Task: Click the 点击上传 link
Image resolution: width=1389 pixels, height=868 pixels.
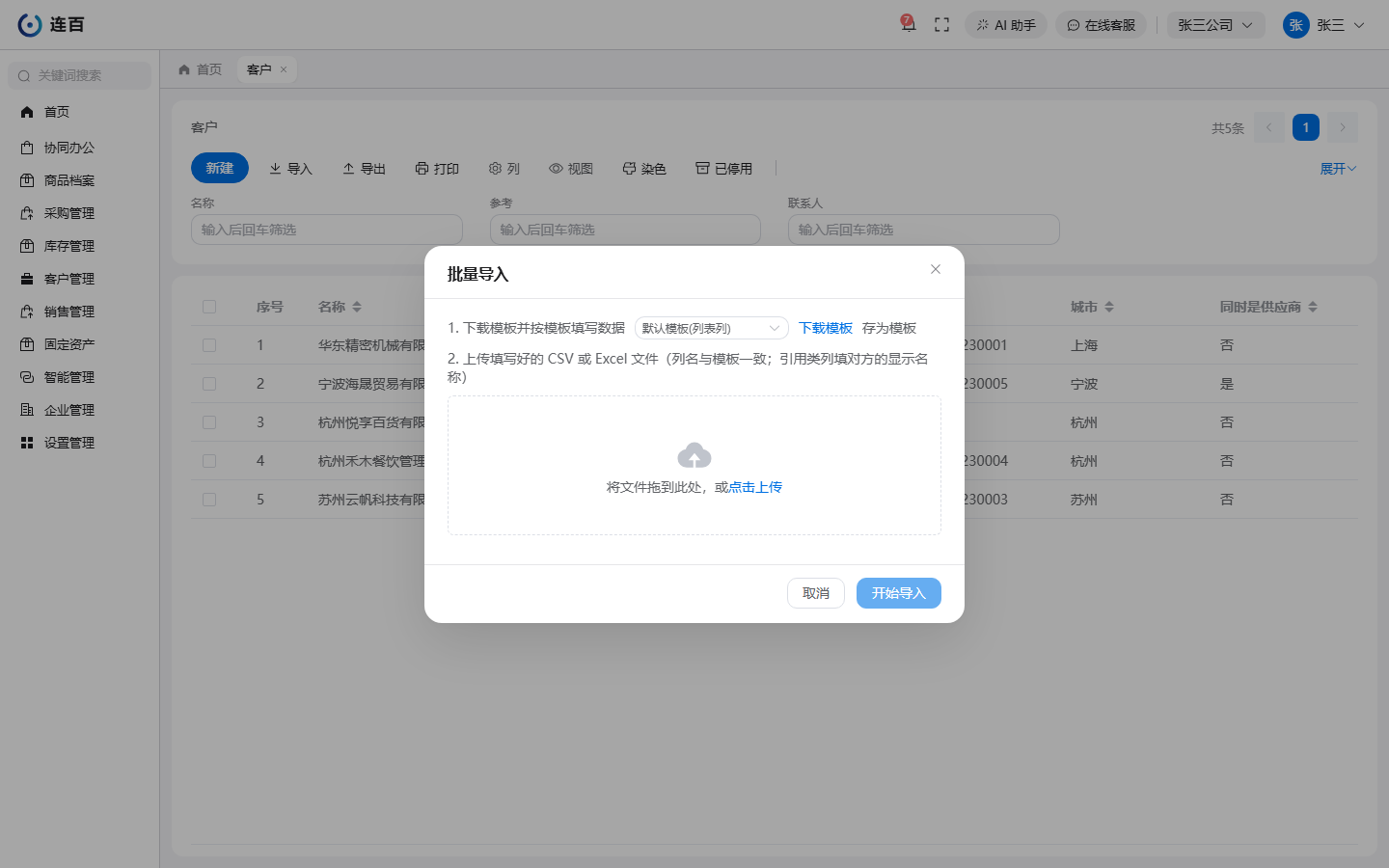Action: click(755, 487)
